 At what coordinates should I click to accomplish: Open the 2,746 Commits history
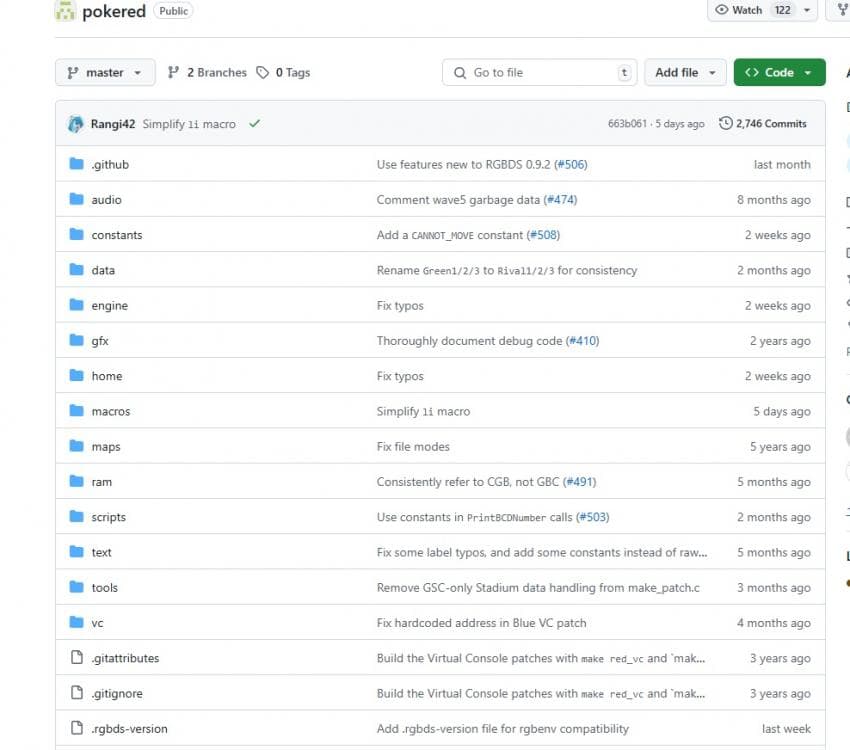tap(763, 124)
